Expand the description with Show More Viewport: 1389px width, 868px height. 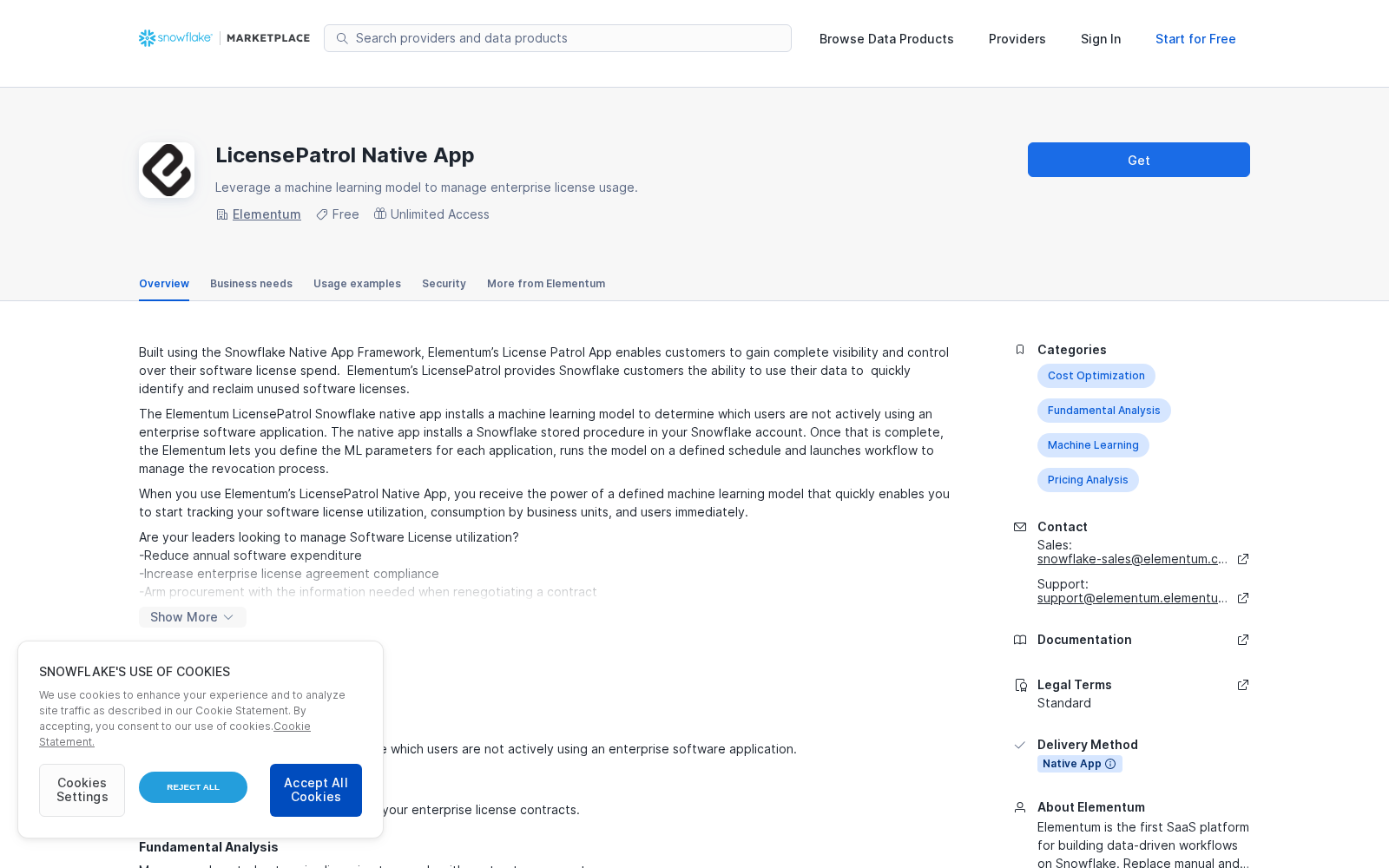(x=193, y=617)
